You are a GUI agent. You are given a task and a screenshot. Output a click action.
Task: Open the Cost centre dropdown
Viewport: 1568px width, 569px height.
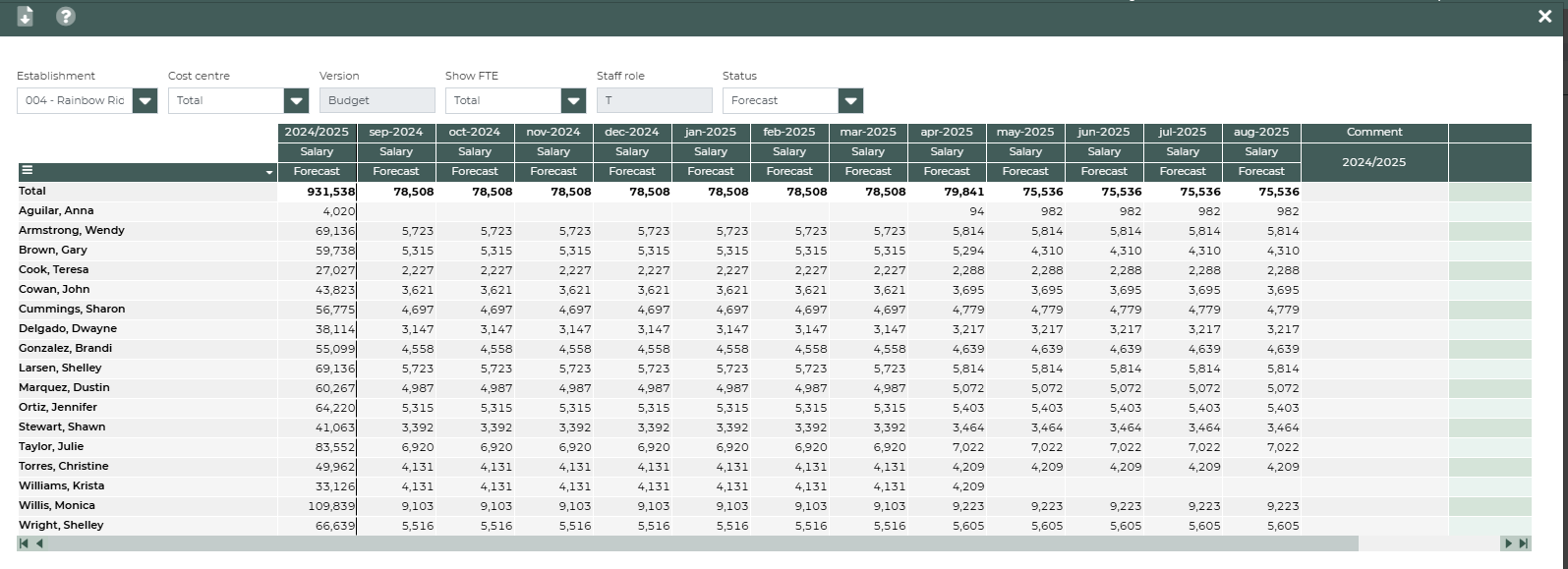(x=296, y=100)
